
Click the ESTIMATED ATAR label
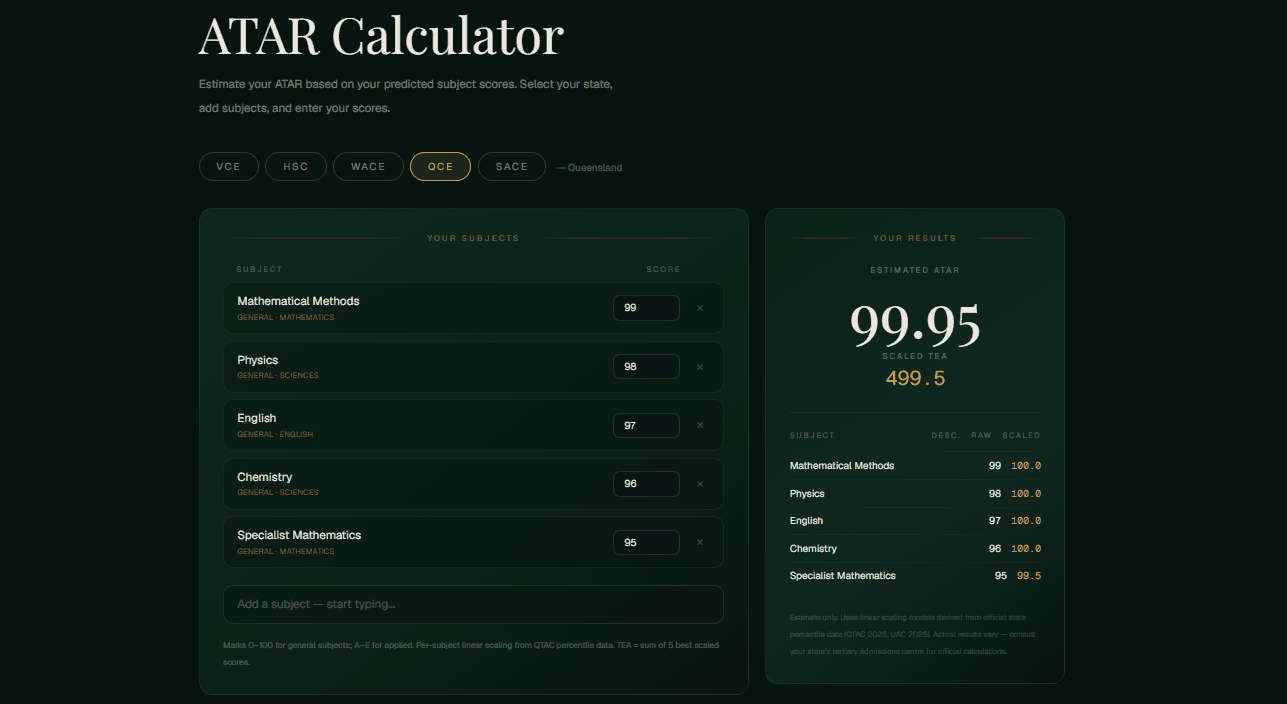(x=915, y=270)
